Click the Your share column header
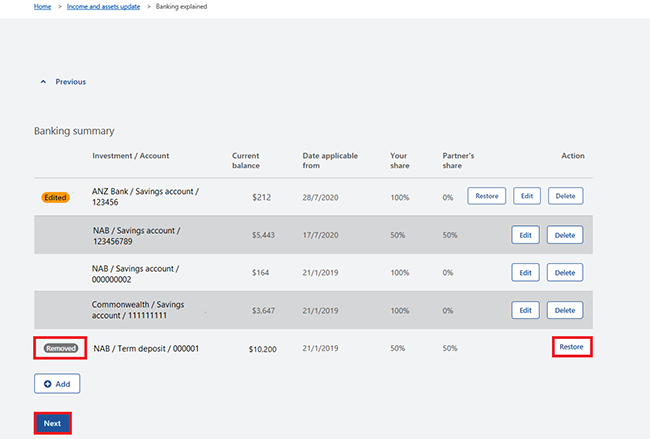The image size is (650, 439). 400,160
